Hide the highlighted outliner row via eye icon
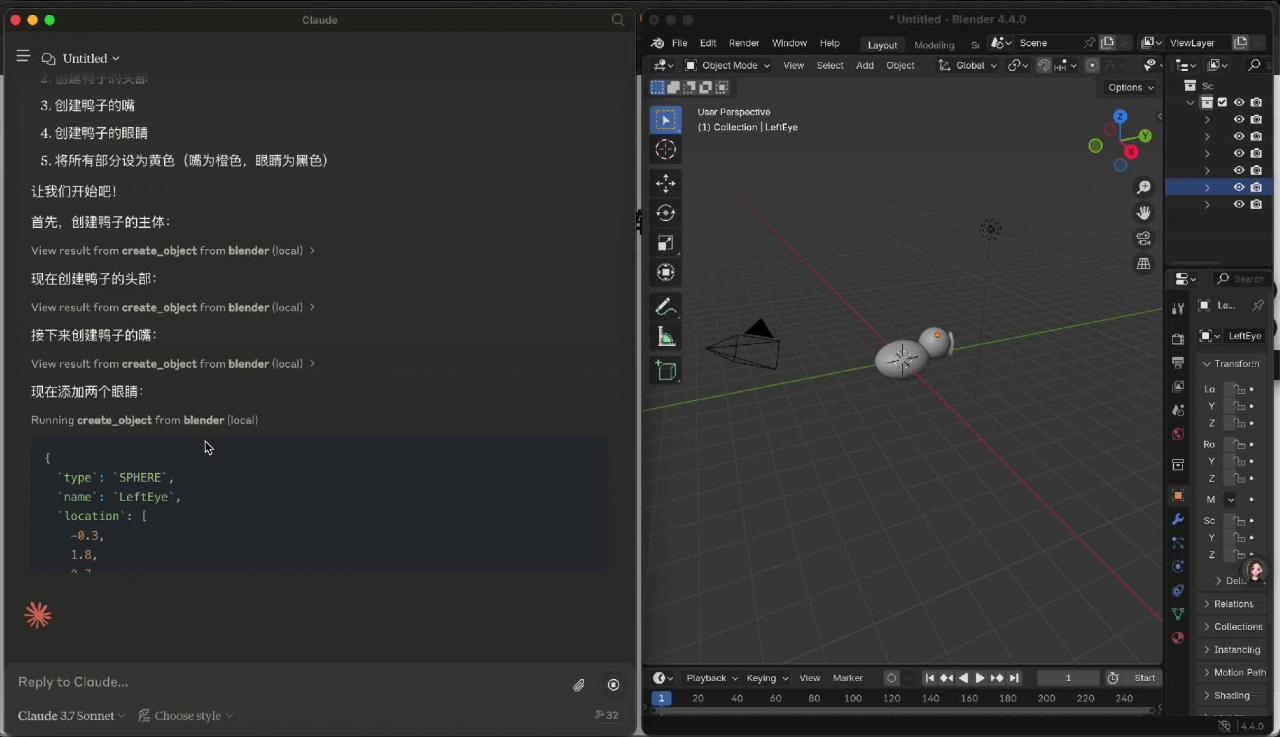 click(1239, 187)
